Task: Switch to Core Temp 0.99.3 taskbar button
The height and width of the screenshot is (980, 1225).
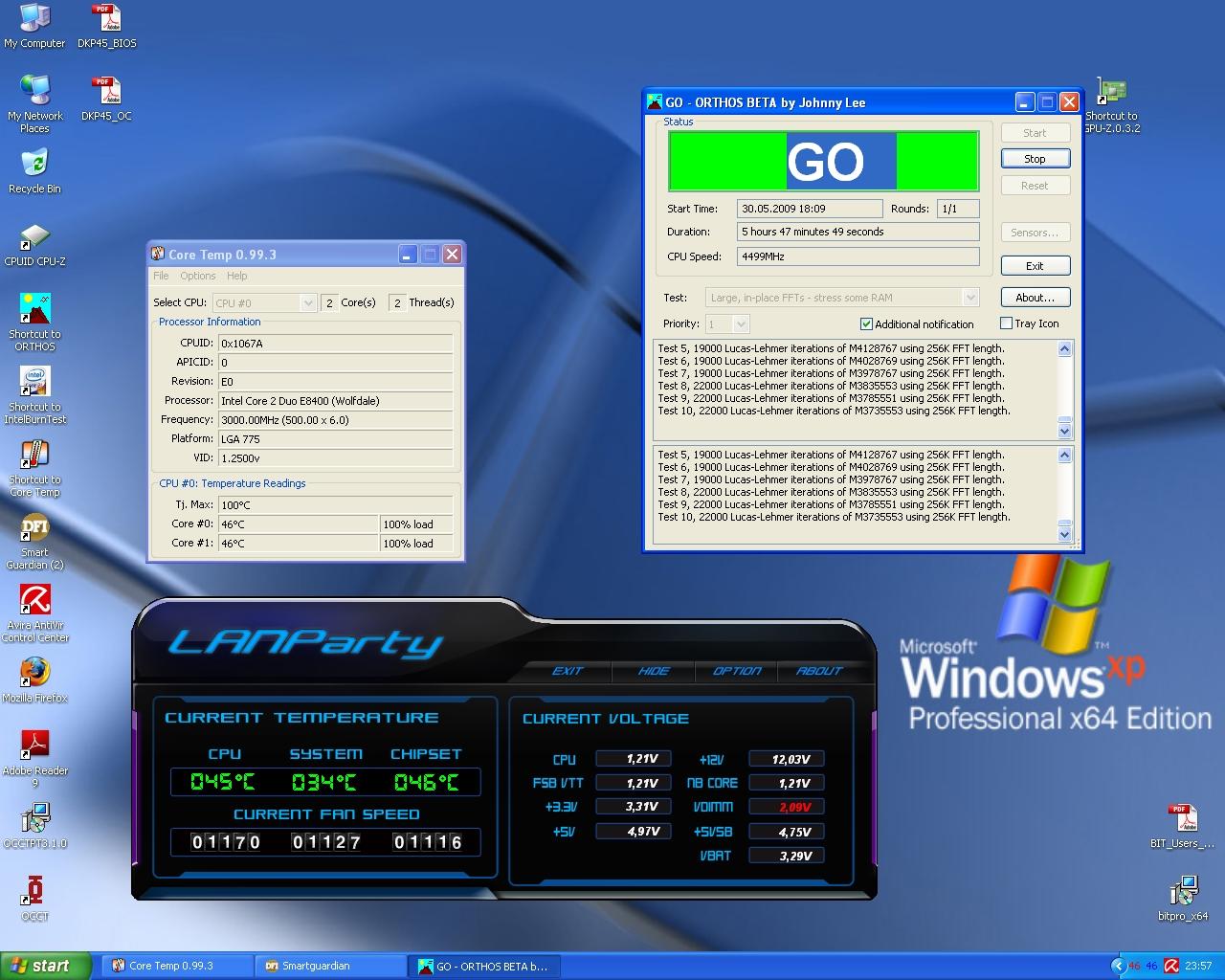Action: click(178, 966)
